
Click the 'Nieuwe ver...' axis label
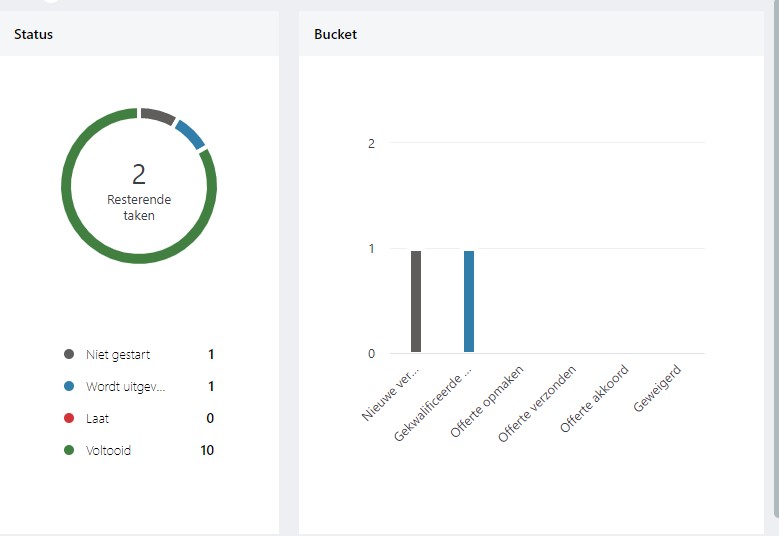click(x=390, y=394)
